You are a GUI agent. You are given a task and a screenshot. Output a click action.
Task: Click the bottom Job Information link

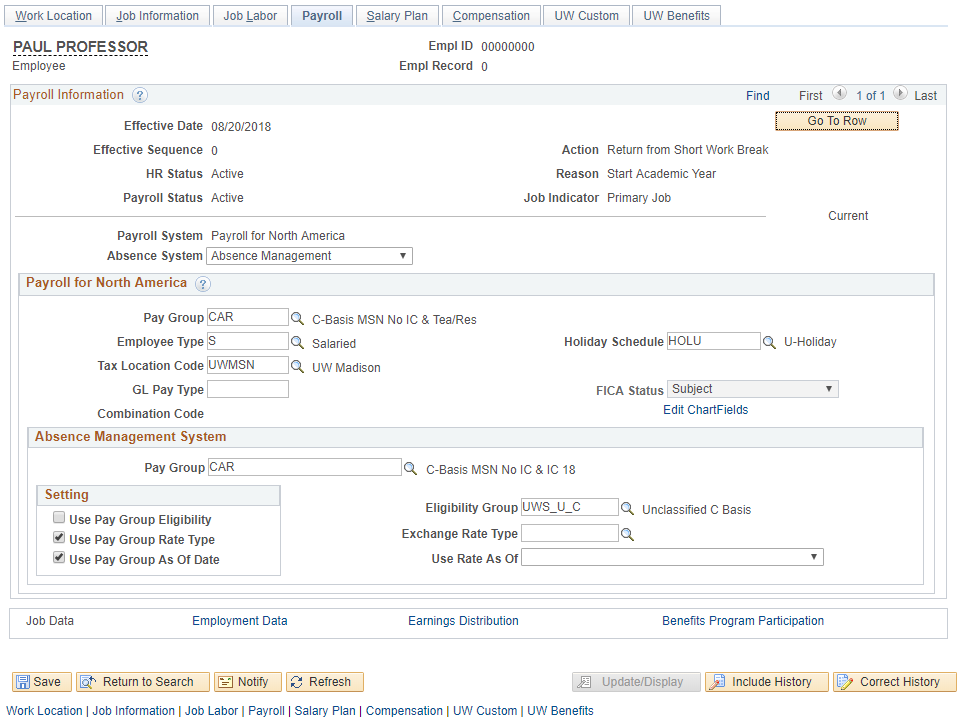click(x=134, y=711)
